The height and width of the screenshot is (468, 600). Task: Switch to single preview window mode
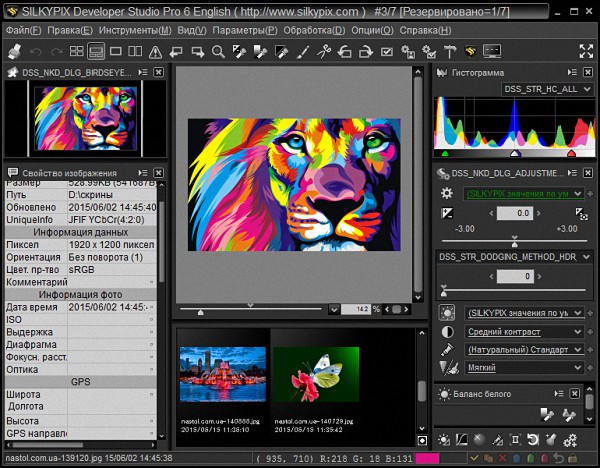coord(116,51)
